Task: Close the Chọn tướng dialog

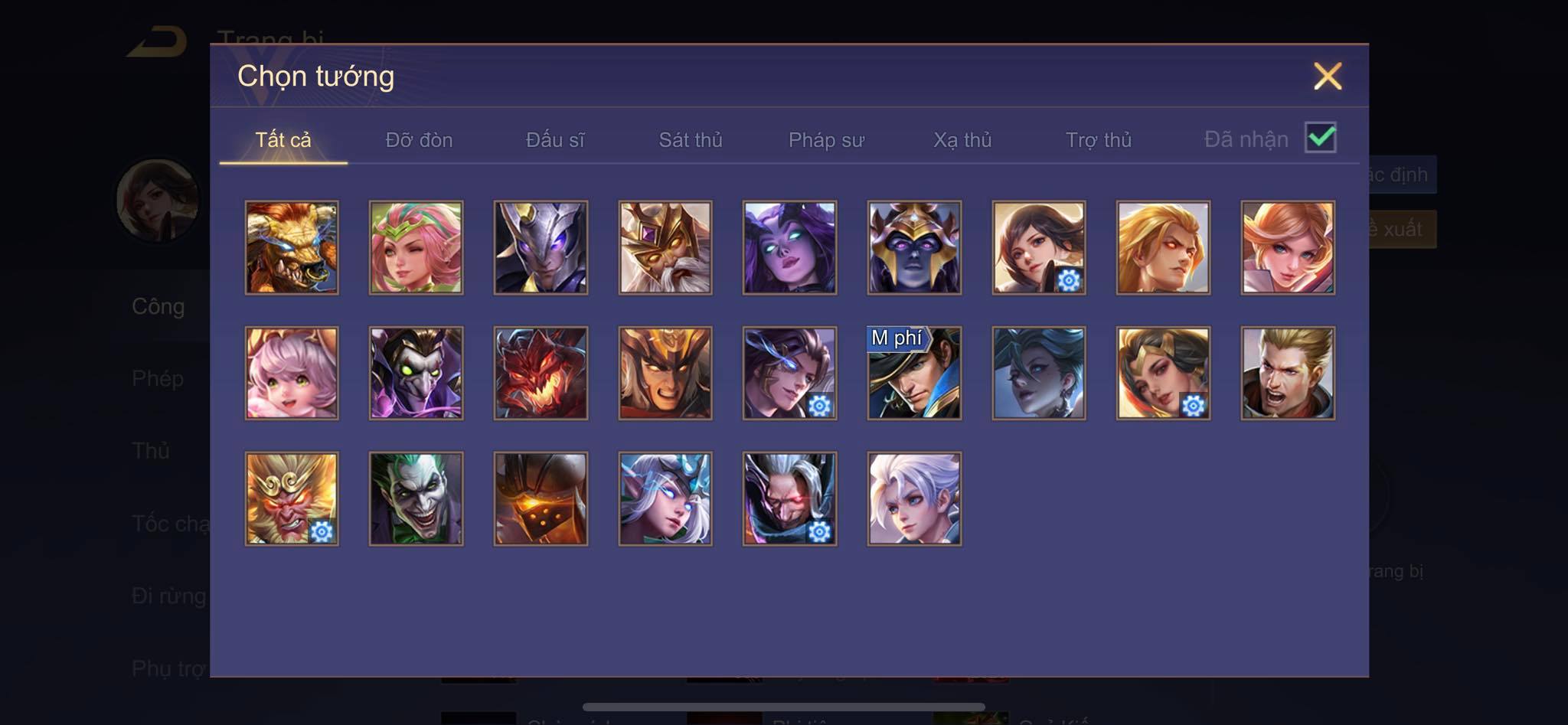Action: click(1328, 76)
